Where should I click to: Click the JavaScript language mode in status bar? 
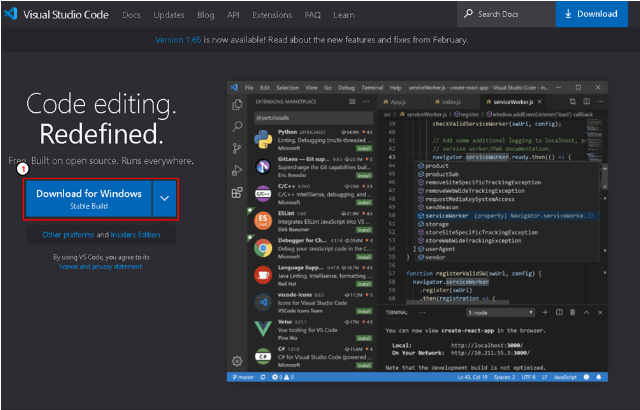(565, 377)
